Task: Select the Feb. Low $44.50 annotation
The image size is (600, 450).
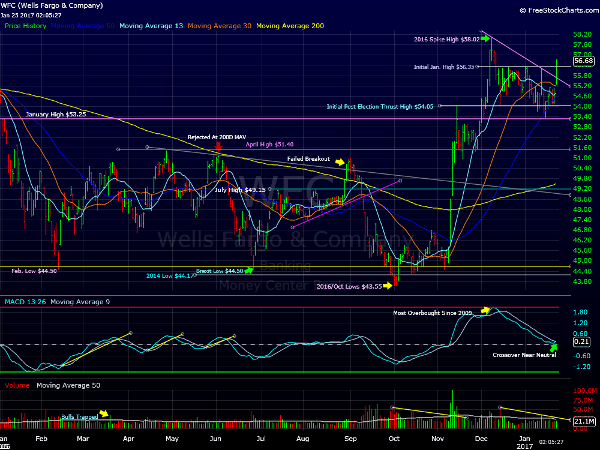Action: [x=34, y=271]
